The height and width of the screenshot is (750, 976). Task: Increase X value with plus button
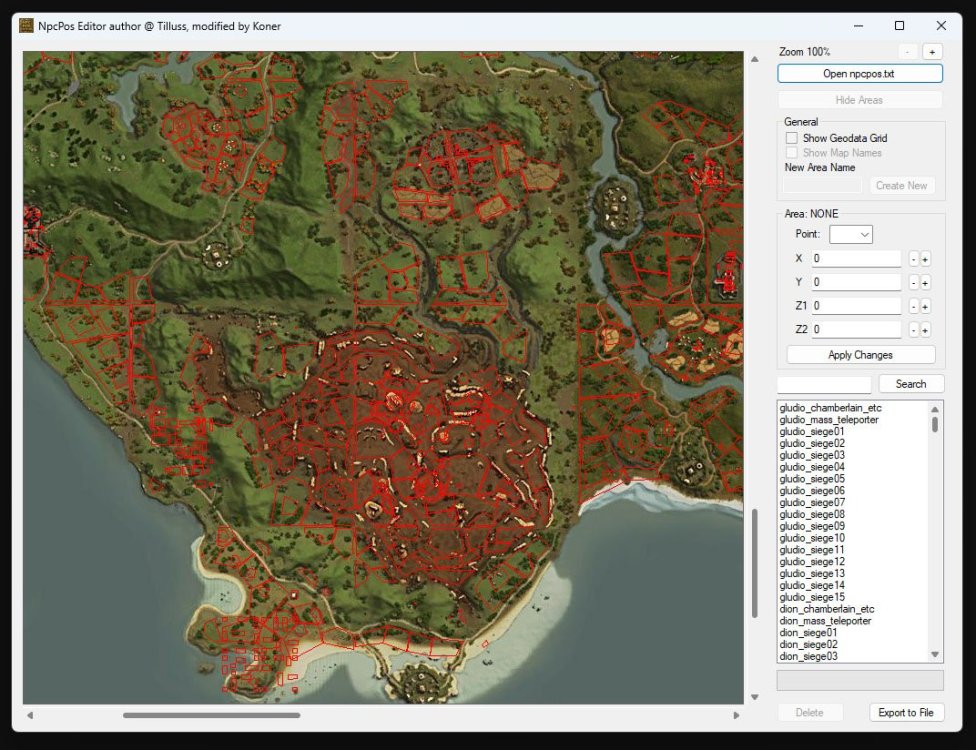coord(925,259)
